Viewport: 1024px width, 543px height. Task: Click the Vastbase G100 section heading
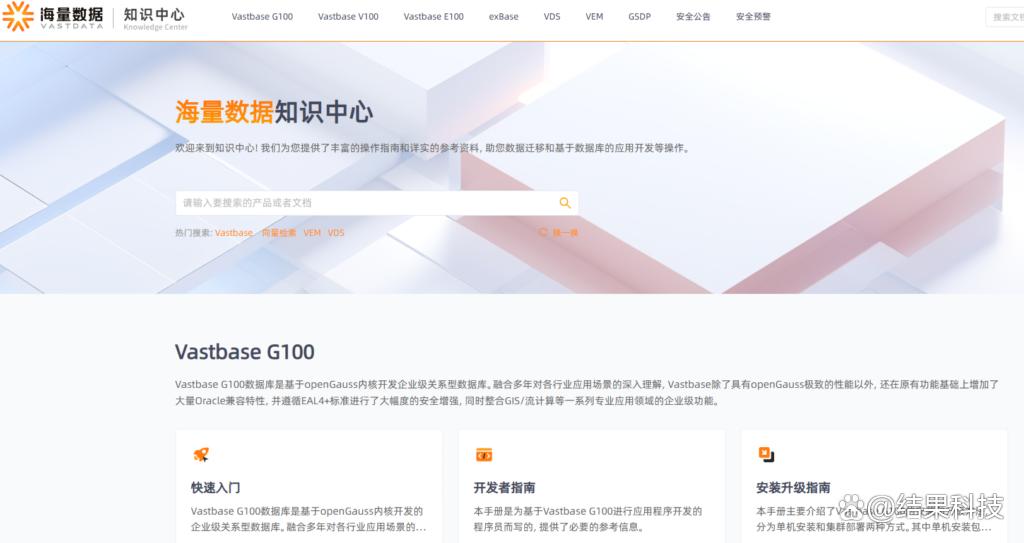coord(244,352)
